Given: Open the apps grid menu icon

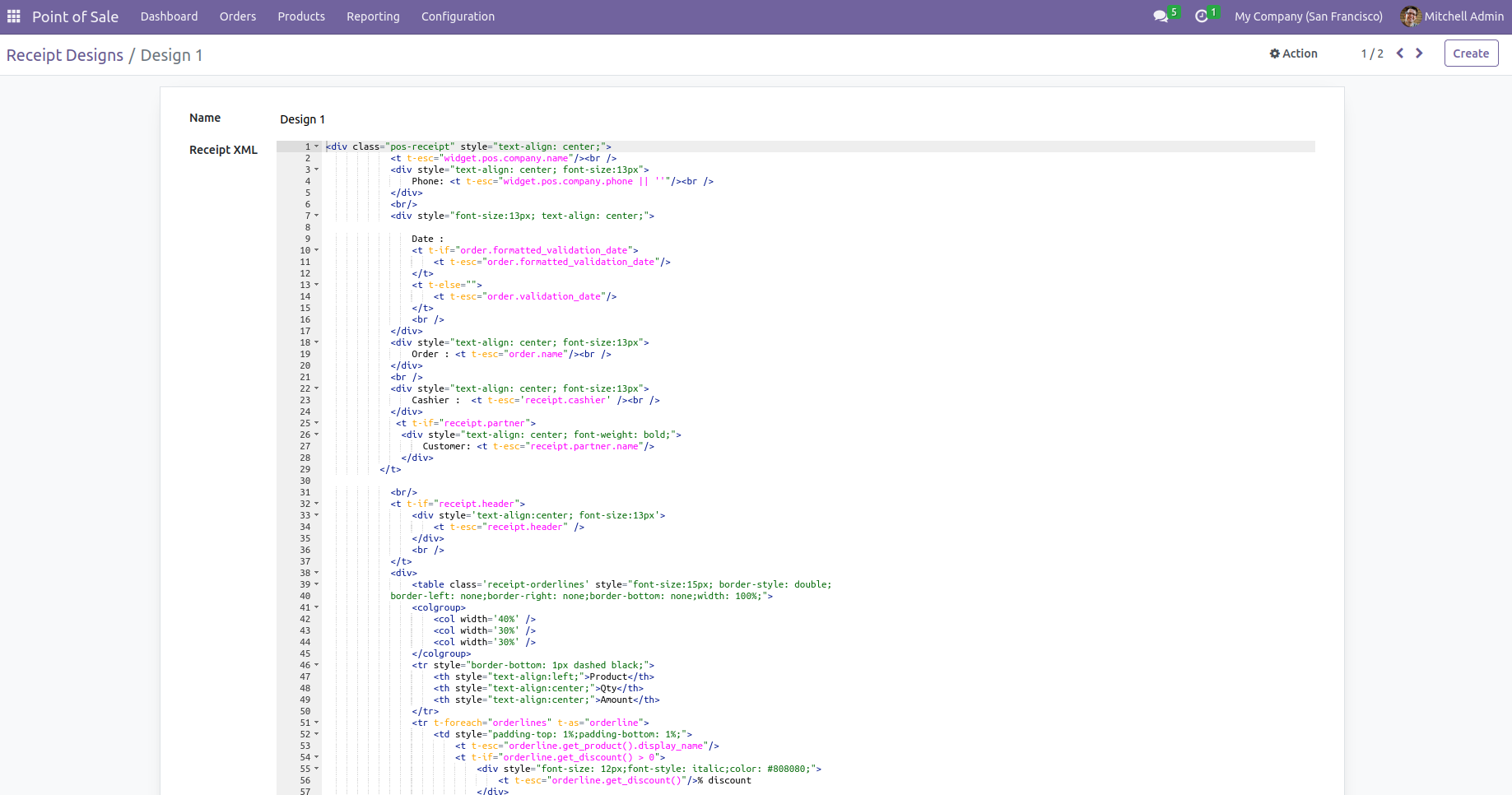Looking at the screenshot, I should tap(14, 16).
